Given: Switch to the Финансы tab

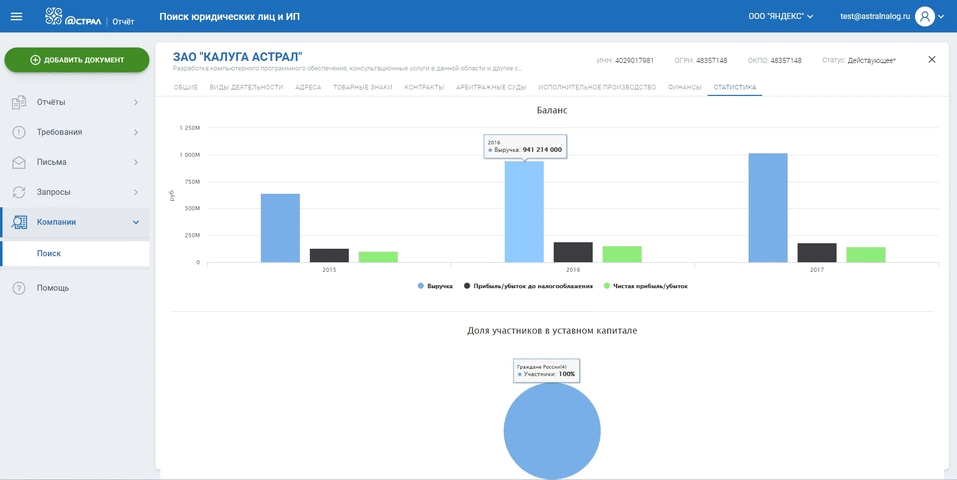Looking at the screenshot, I should tap(685, 87).
